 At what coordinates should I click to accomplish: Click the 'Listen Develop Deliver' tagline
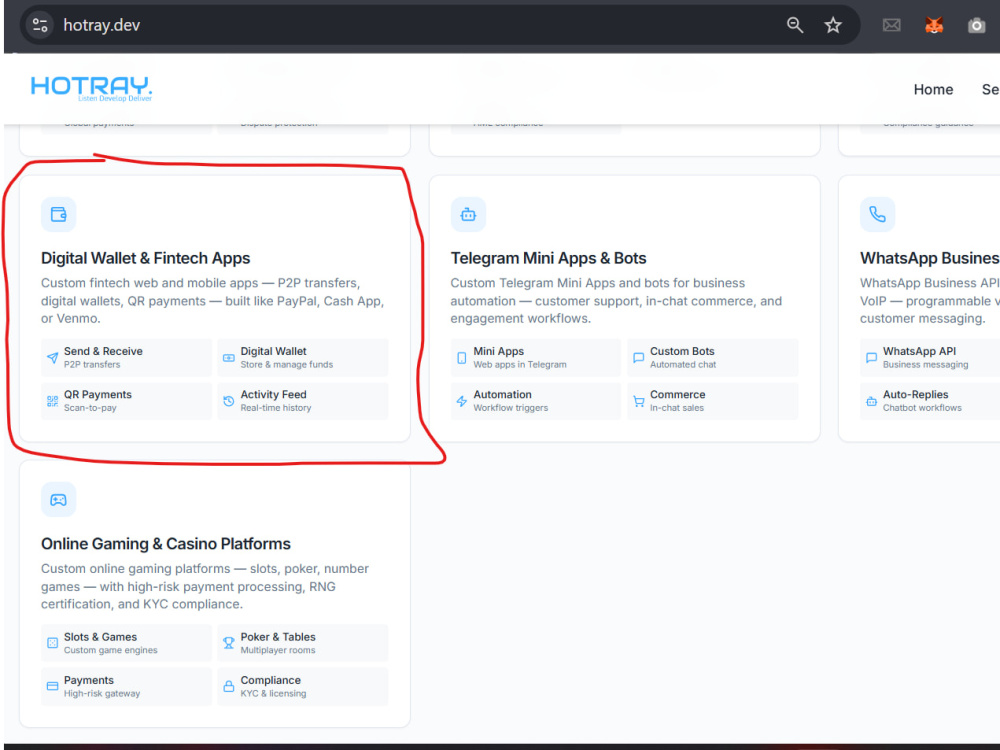click(115, 99)
